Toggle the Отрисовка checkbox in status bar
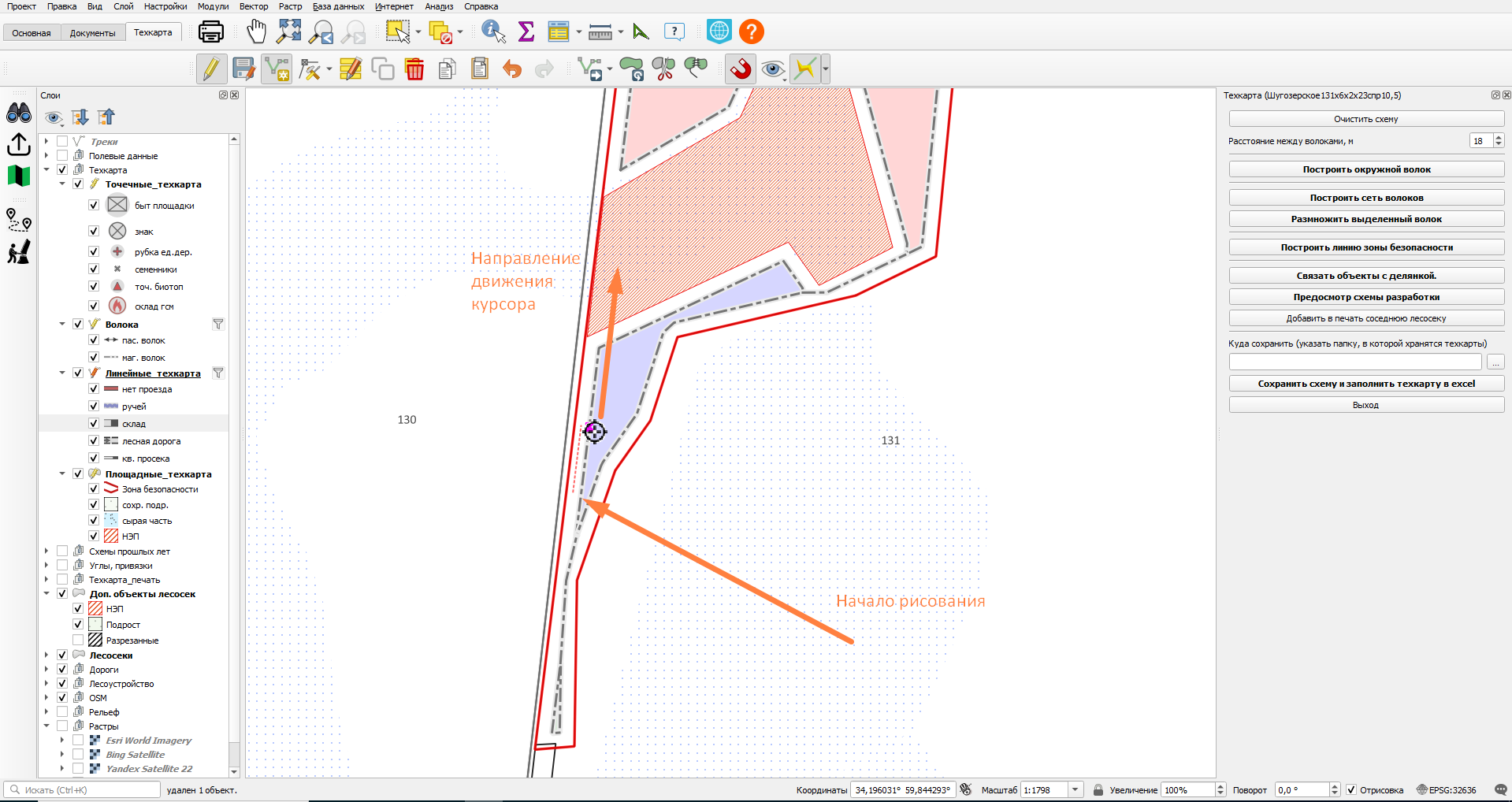Viewport: 1512px width, 802px height. pyautogui.click(x=1351, y=790)
